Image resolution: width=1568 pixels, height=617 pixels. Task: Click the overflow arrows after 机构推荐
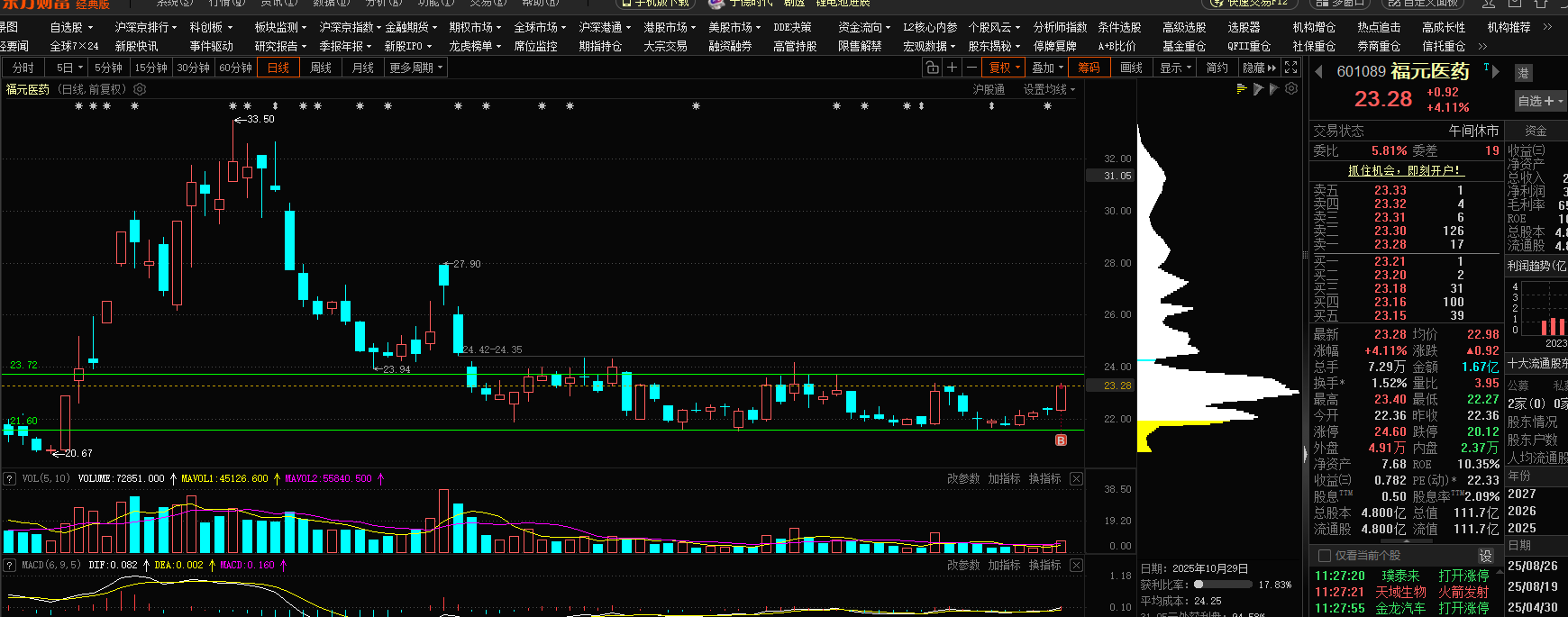[1547, 27]
